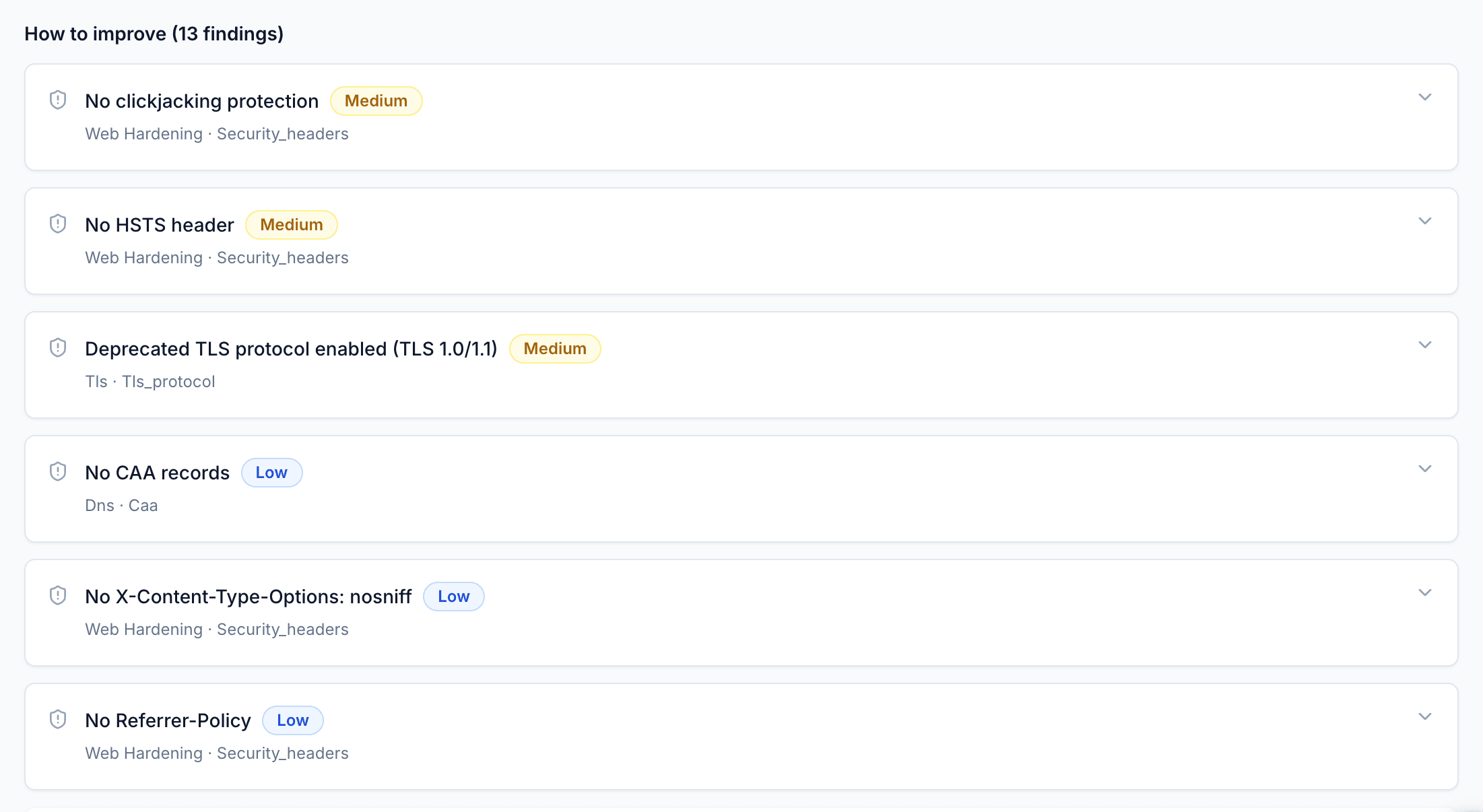
Task: Click shield icon beside No Referrer-Policy
Action: pyautogui.click(x=58, y=719)
